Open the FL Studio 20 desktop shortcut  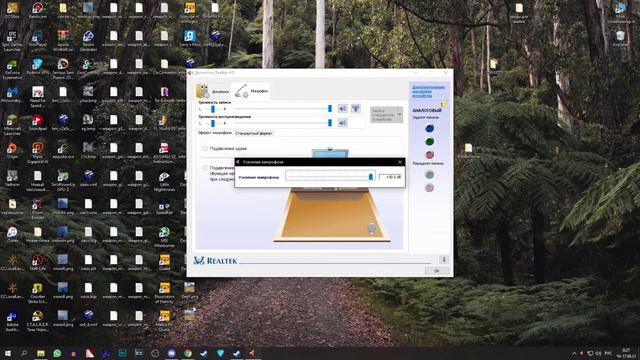pos(164,122)
